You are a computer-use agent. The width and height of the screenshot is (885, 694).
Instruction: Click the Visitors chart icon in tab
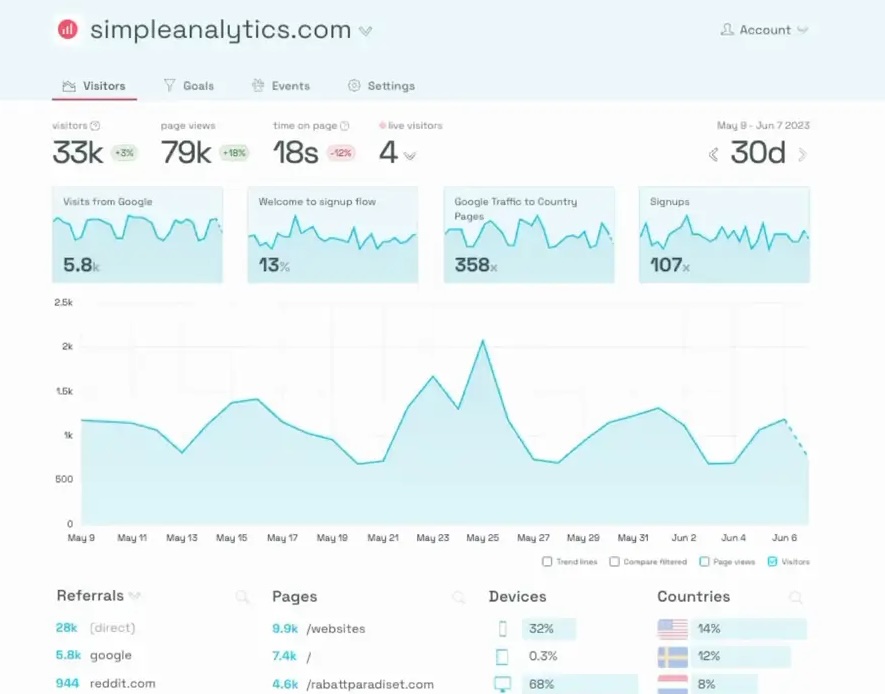69,86
